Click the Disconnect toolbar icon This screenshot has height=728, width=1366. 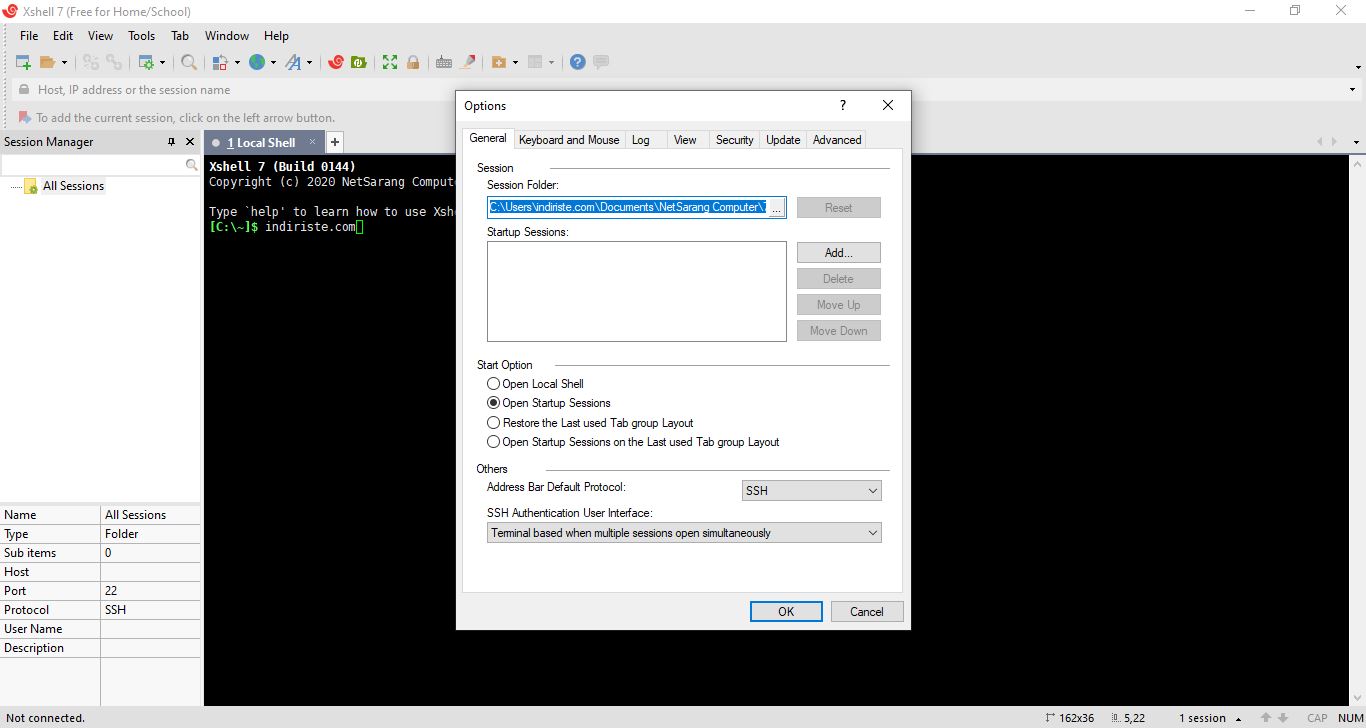tap(91, 62)
